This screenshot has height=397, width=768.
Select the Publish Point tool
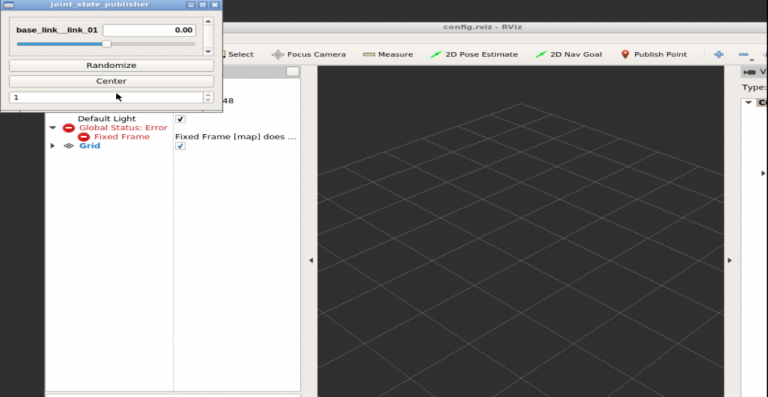click(x=653, y=54)
